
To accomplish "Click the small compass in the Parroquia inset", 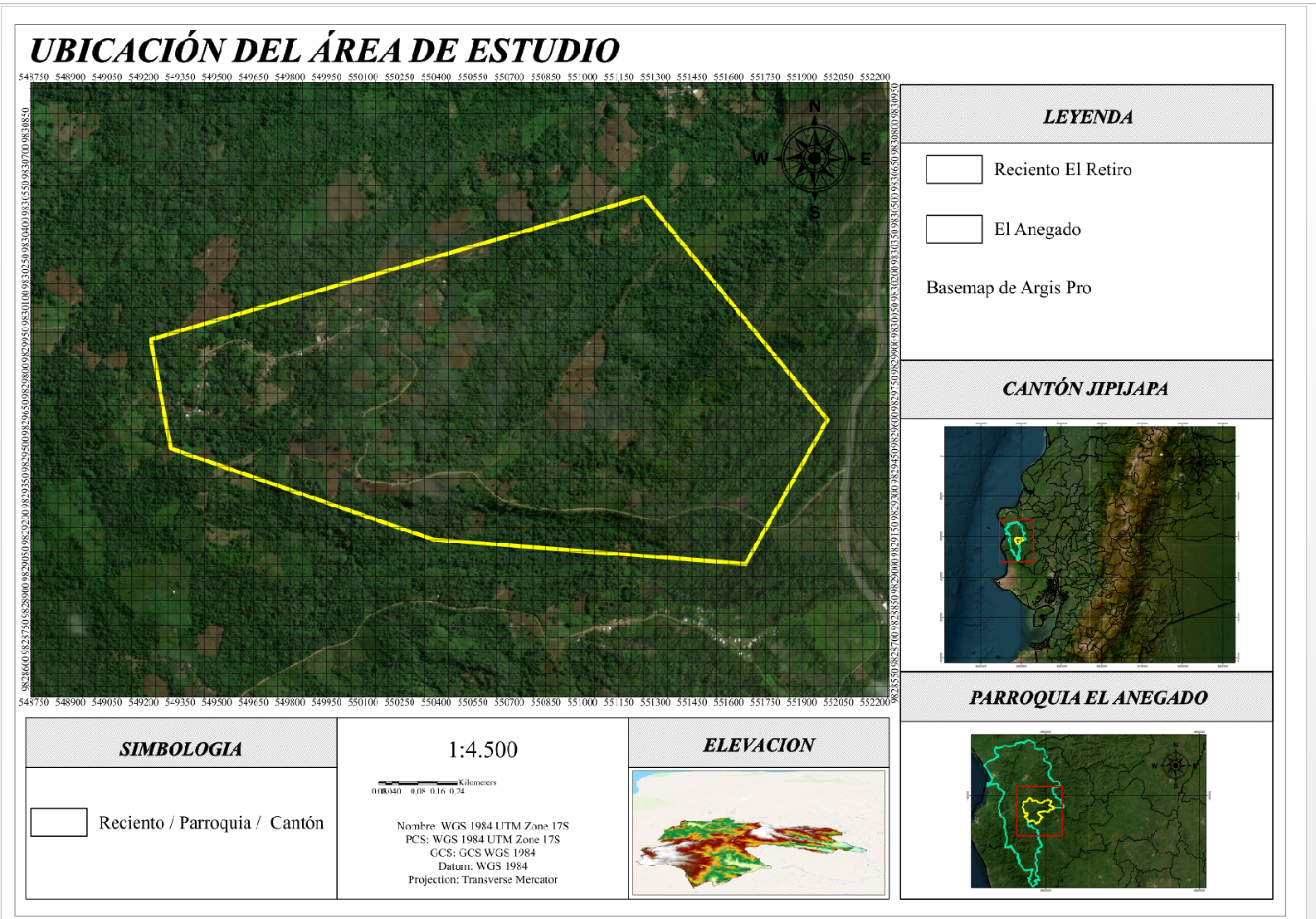I will point(1175,765).
